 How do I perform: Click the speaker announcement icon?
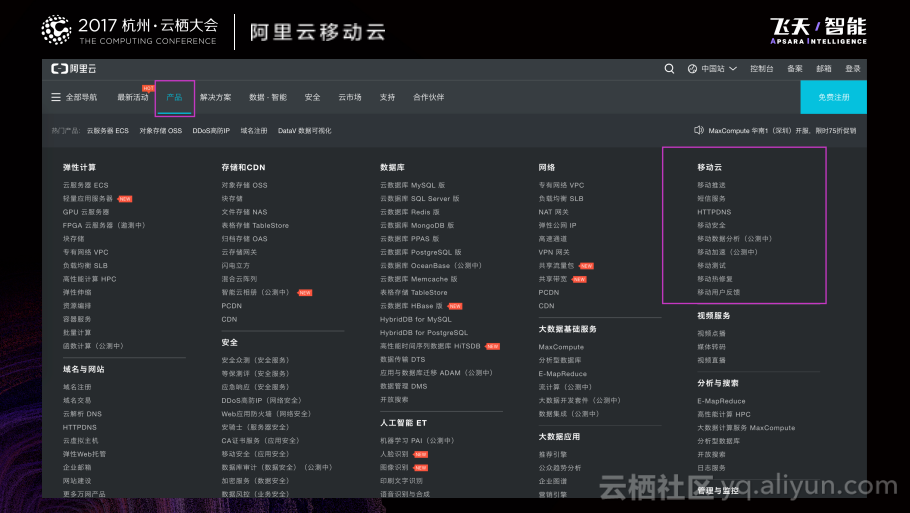(699, 130)
